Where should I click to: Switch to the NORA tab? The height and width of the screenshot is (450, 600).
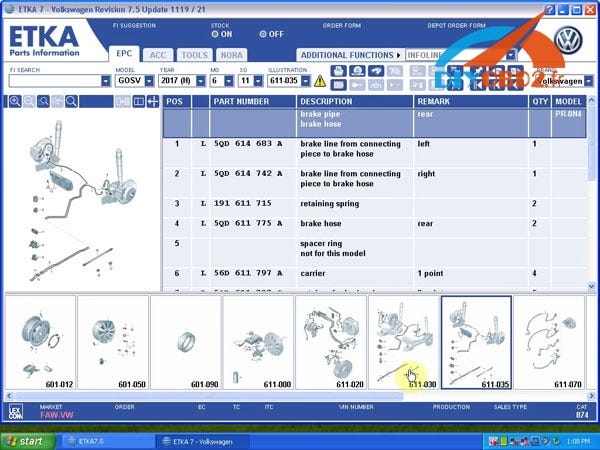232,55
